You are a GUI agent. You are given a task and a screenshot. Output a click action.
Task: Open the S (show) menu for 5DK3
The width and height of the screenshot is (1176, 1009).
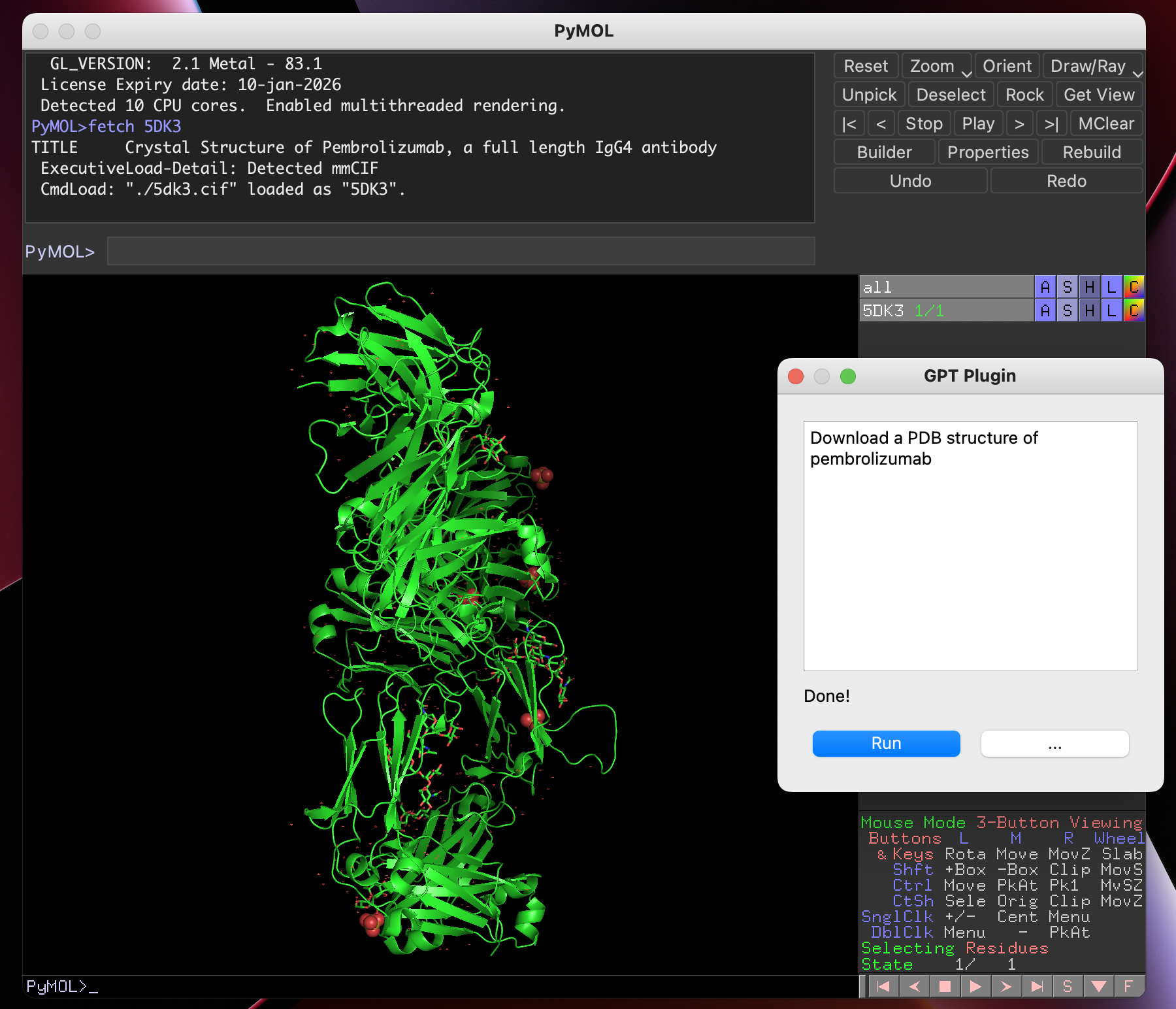(1067, 310)
